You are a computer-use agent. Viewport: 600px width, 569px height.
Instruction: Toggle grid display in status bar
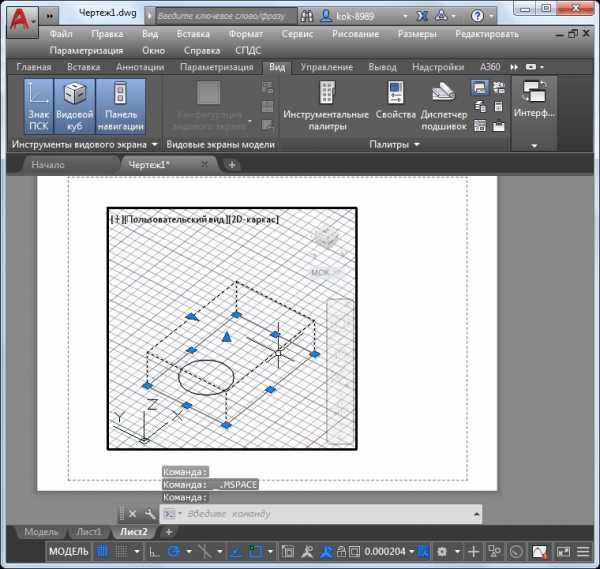click(x=102, y=551)
